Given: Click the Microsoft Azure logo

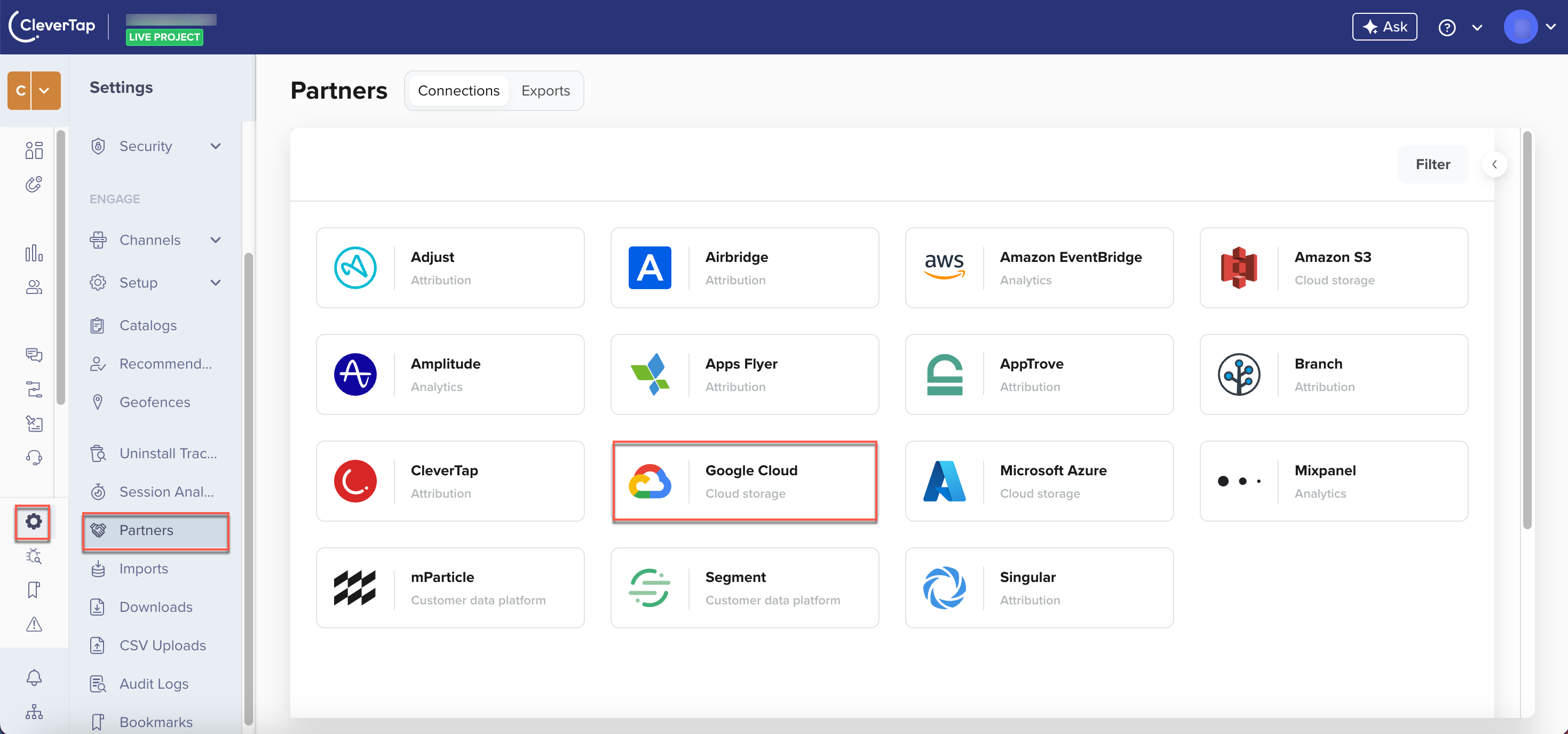Looking at the screenshot, I should (x=944, y=481).
